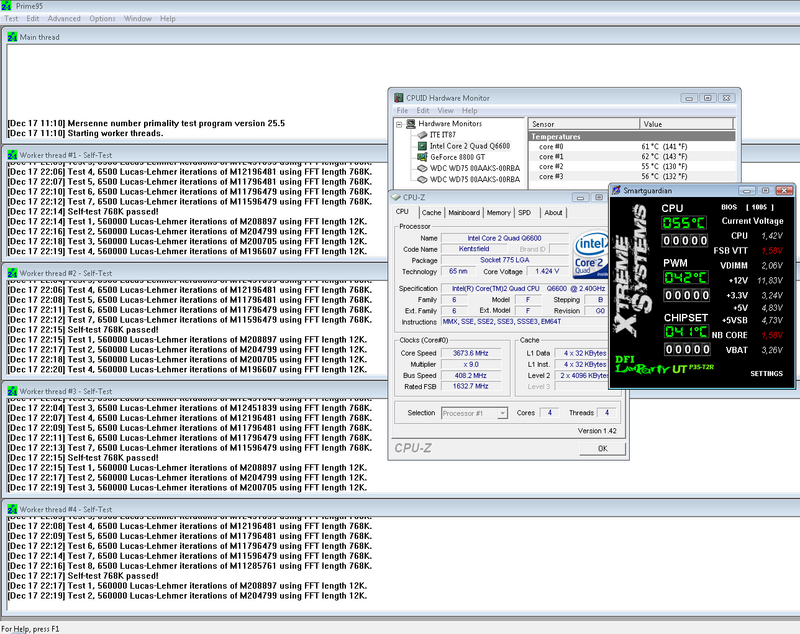Click the Bus Speed 408.2 MHz field
Image resolution: width=800 pixels, height=634 pixels.
pos(470,375)
